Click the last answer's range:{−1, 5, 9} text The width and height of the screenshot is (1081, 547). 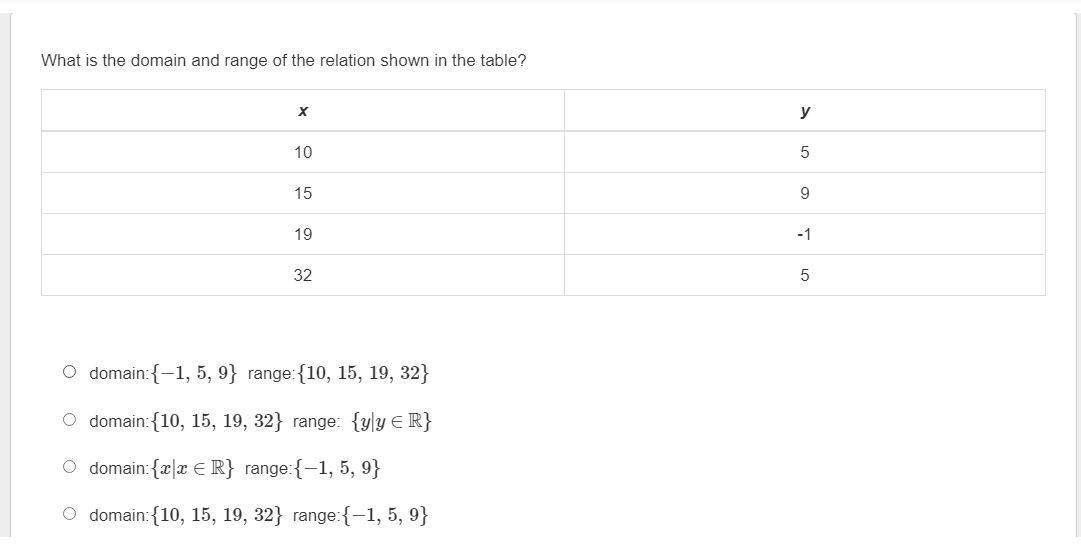point(360,515)
